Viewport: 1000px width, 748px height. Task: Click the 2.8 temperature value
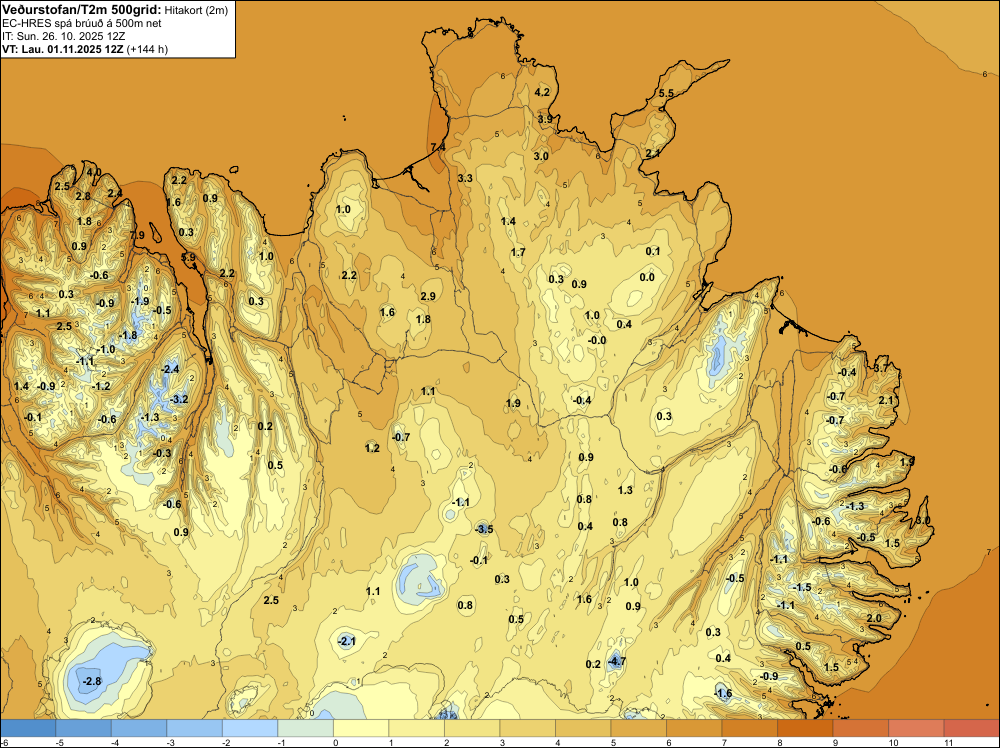[83, 196]
